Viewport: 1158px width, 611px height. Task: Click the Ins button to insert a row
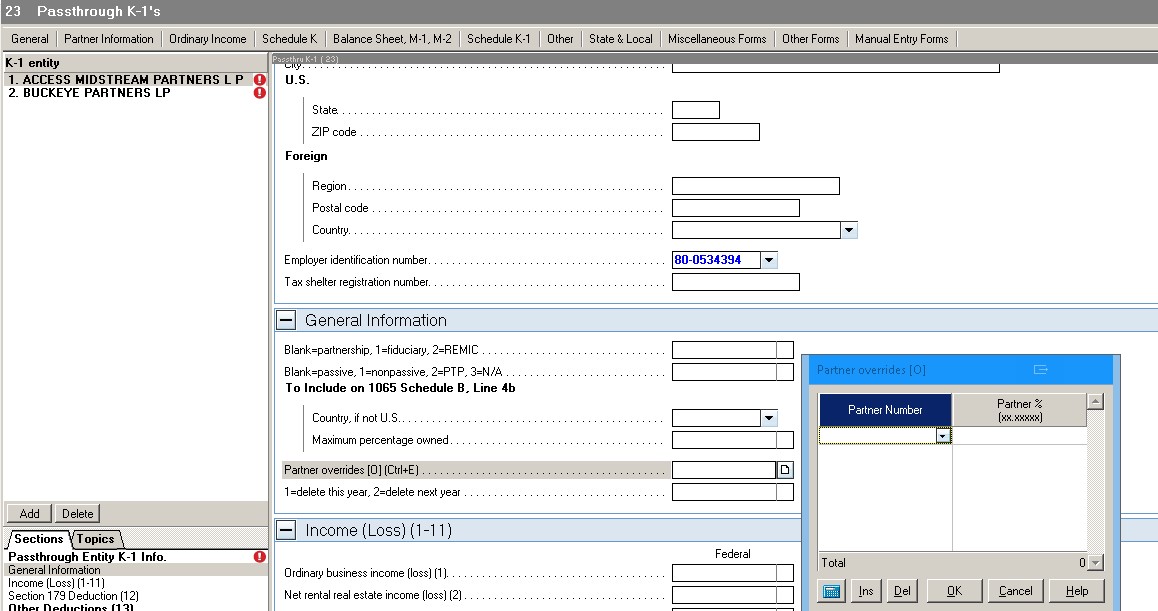click(866, 591)
